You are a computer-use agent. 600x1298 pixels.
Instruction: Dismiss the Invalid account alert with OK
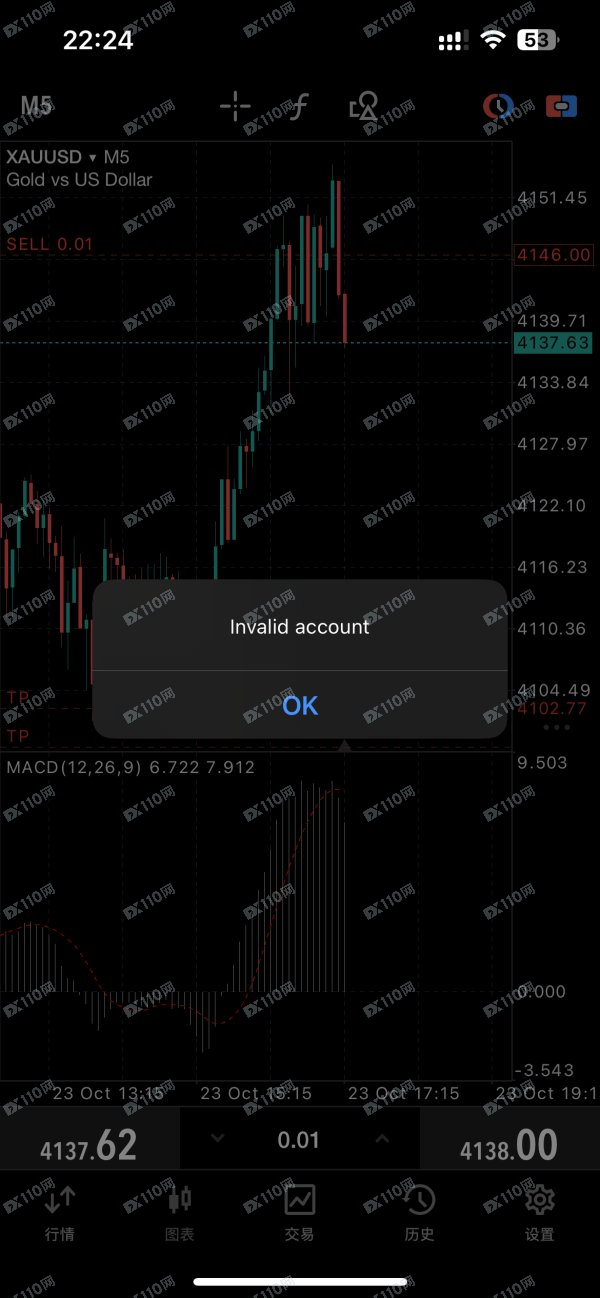coord(300,705)
